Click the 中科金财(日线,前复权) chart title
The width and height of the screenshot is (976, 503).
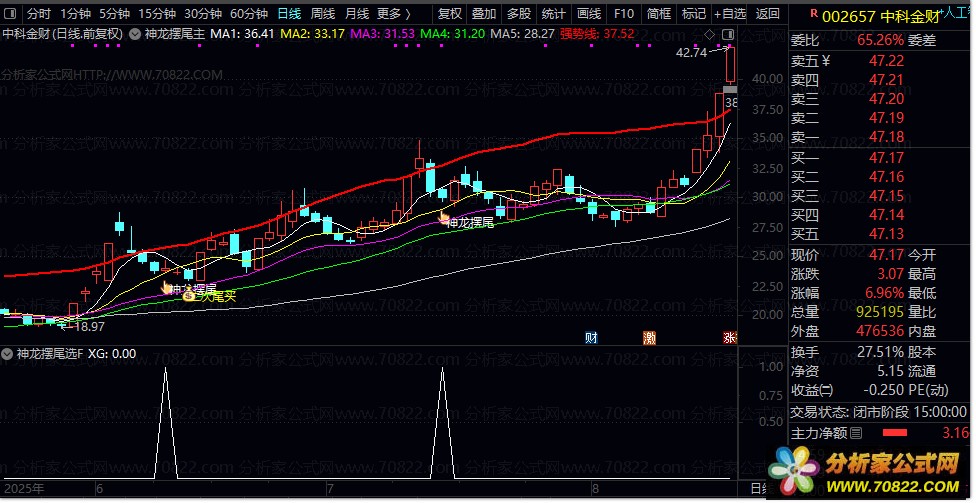(x=63, y=34)
